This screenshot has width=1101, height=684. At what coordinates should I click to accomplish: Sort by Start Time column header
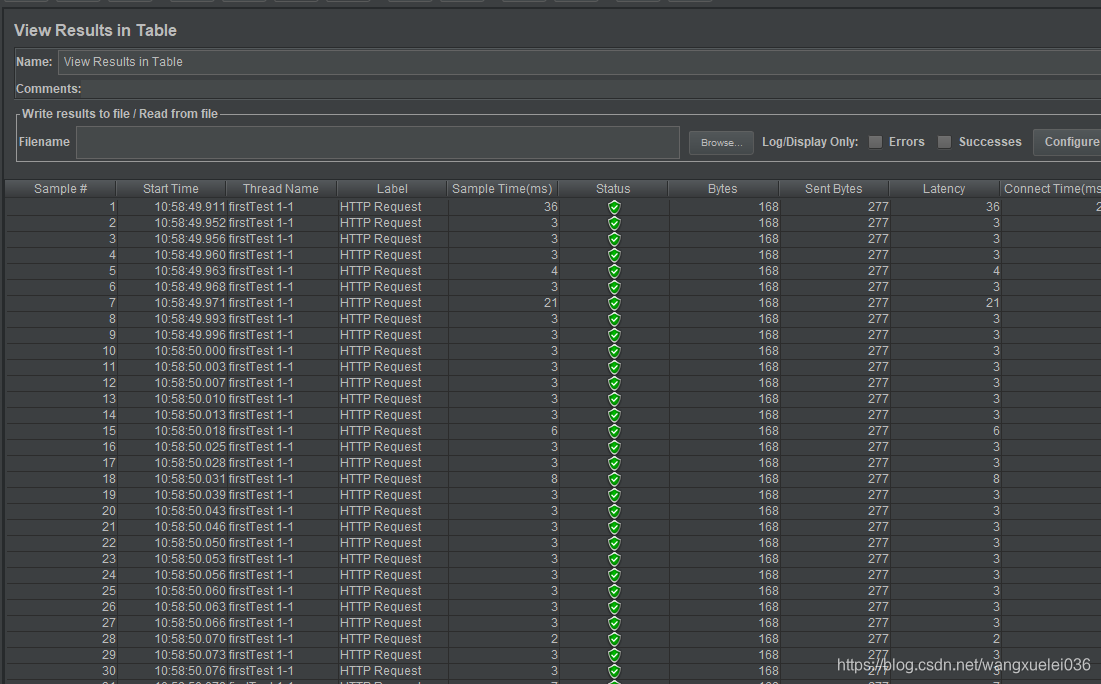coord(171,189)
